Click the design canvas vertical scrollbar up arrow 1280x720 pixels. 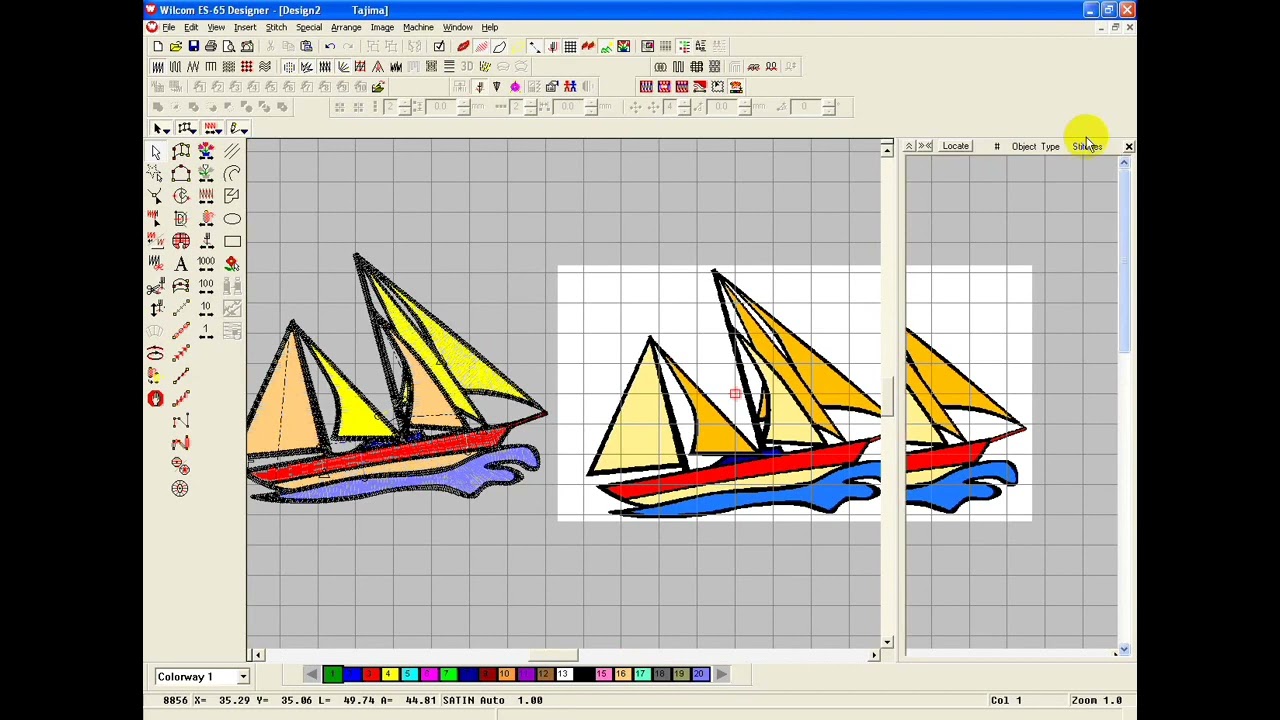(886, 150)
